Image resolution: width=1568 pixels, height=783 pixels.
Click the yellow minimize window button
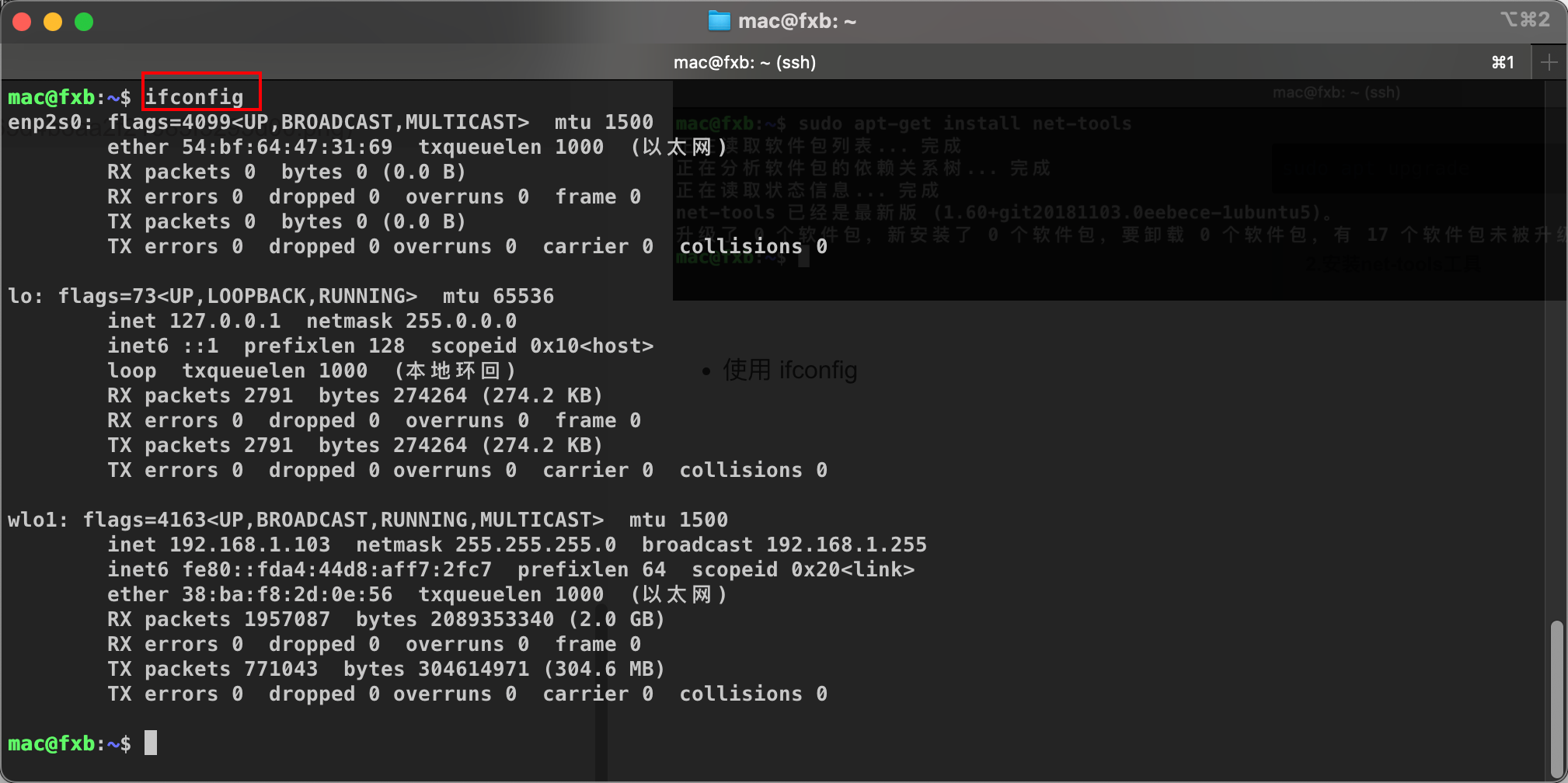click(53, 22)
